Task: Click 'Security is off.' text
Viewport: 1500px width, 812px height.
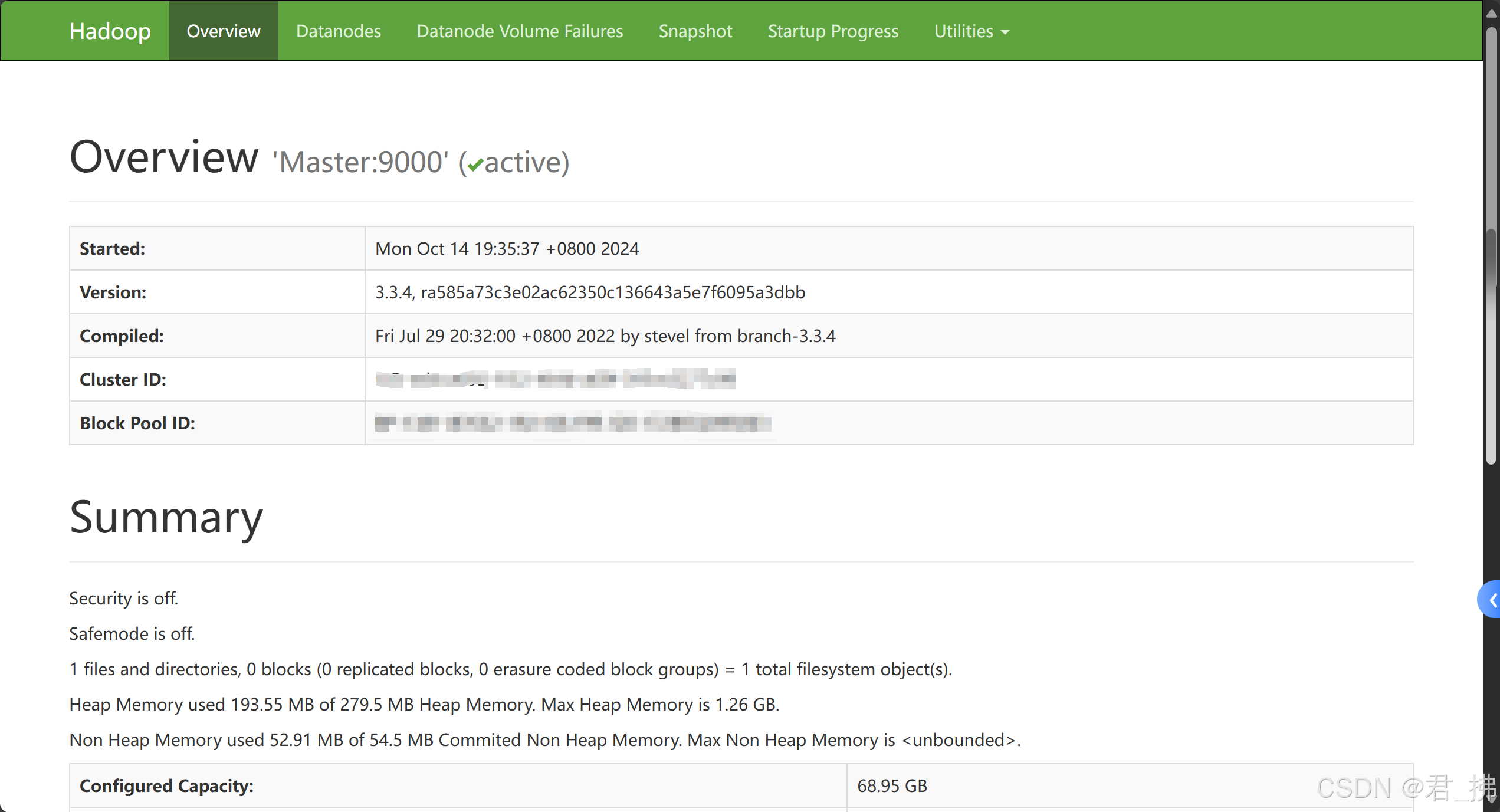Action: [x=124, y=599]
